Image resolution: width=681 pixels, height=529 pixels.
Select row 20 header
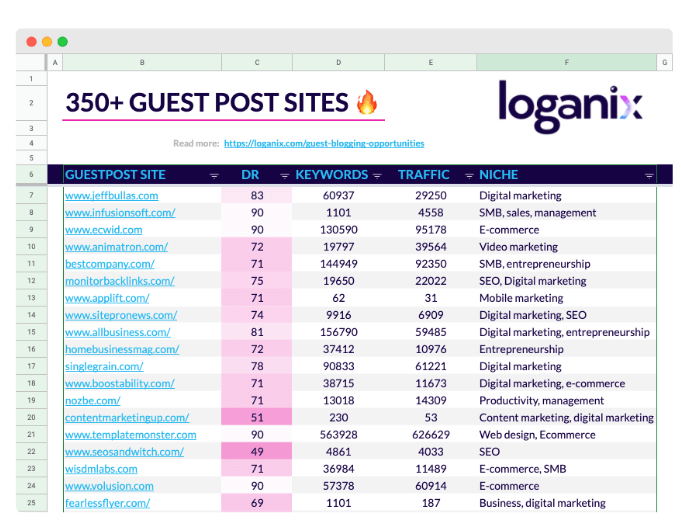pos(31,417)
